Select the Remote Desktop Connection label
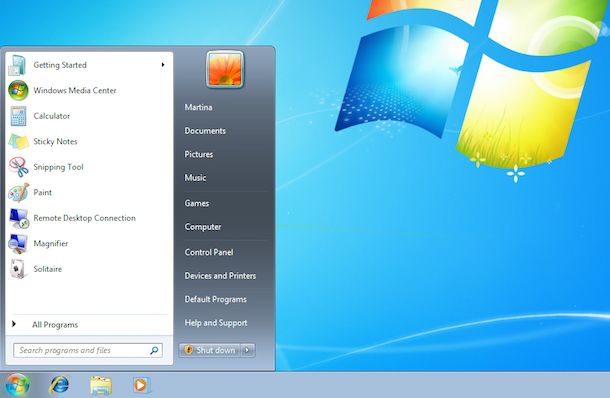The height and width of the screenshot is (398, 610). [84, 218]
